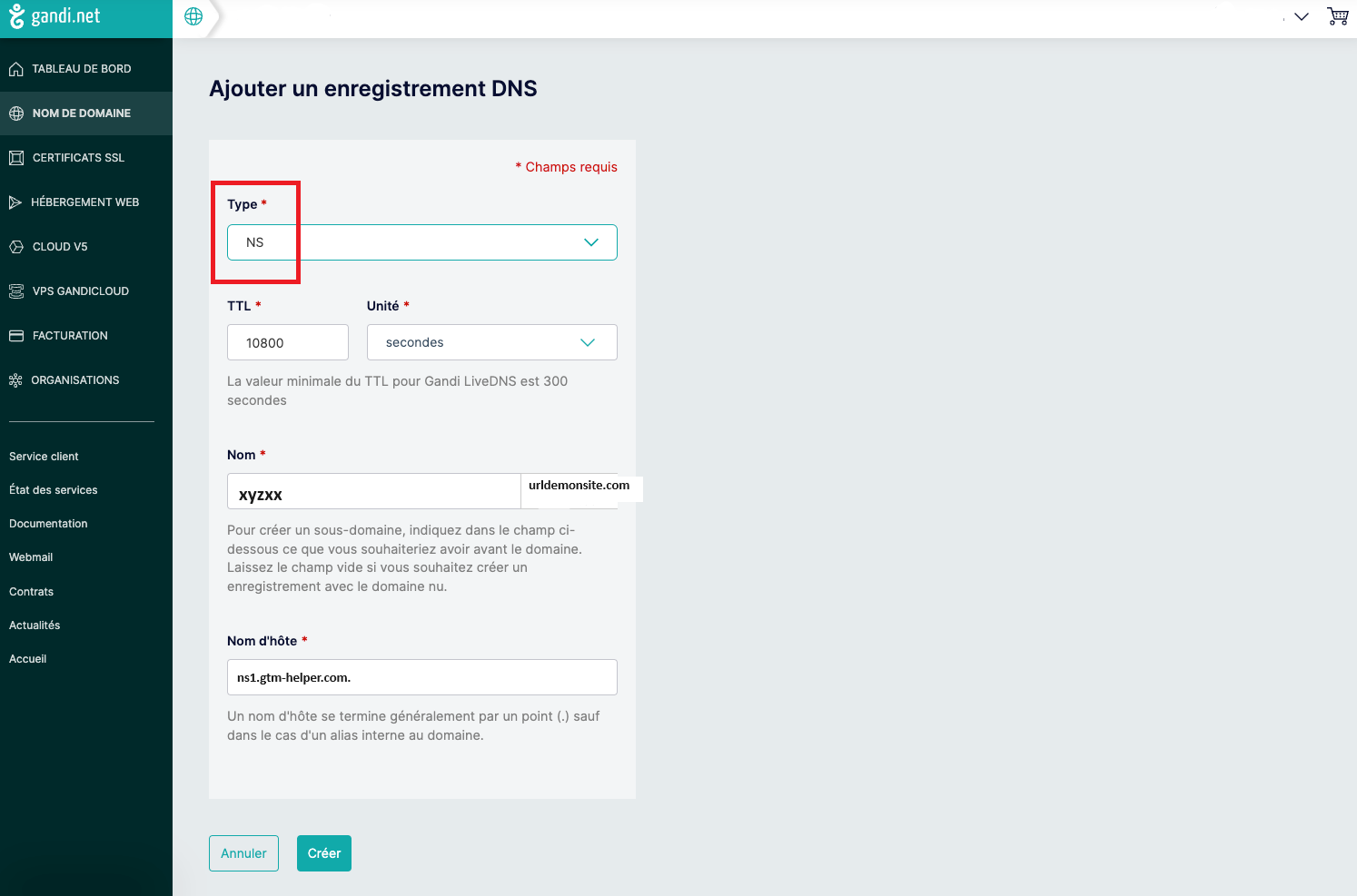The image size is (1357, 896).
Task: Click the Cloud V5 sidebar icon
Action: point(16,247)
